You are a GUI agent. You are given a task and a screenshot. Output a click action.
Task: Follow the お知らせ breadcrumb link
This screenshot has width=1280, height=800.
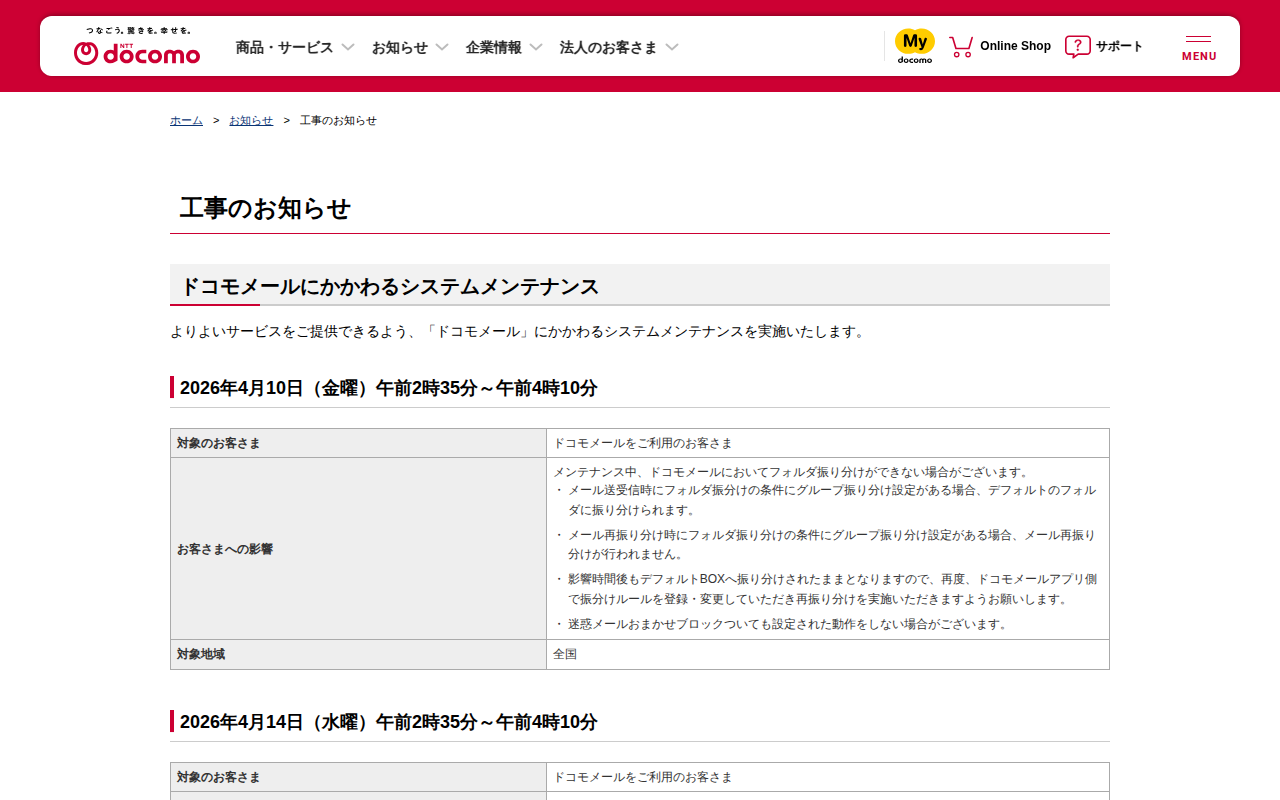(x=251, y=120)
